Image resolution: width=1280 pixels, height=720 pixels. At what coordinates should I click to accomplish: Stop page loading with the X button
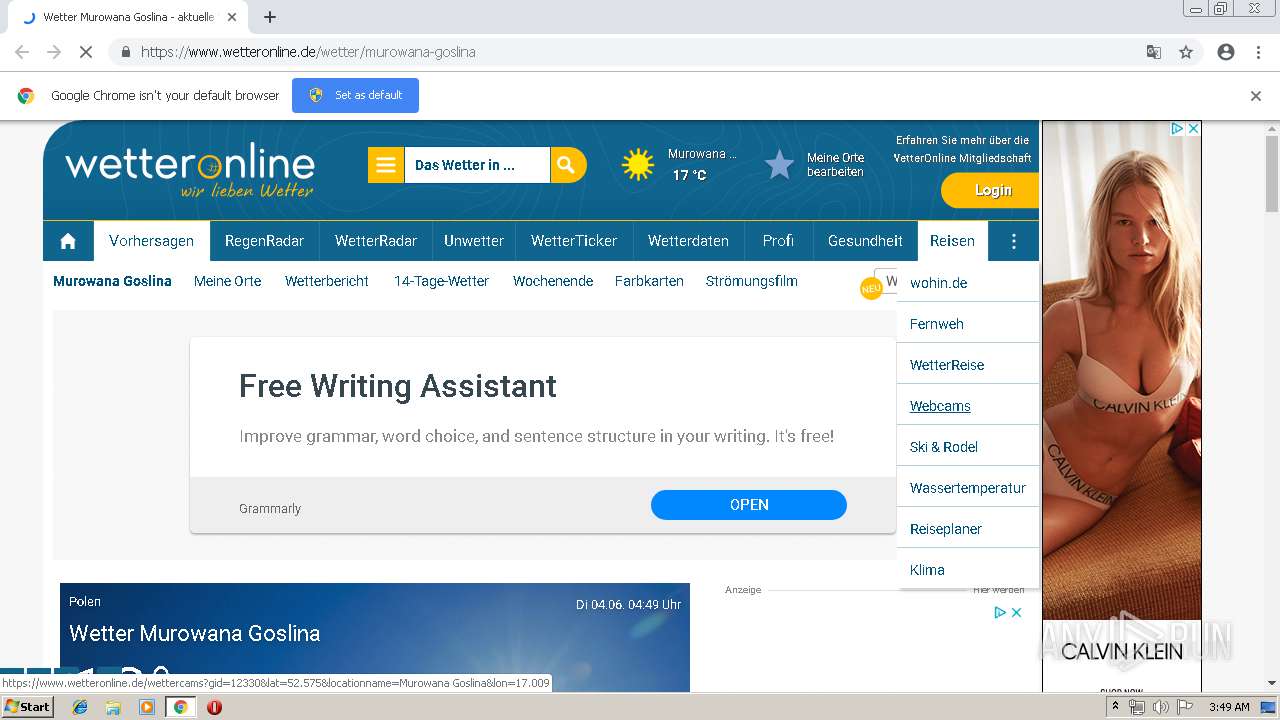(x=86, y=52)
